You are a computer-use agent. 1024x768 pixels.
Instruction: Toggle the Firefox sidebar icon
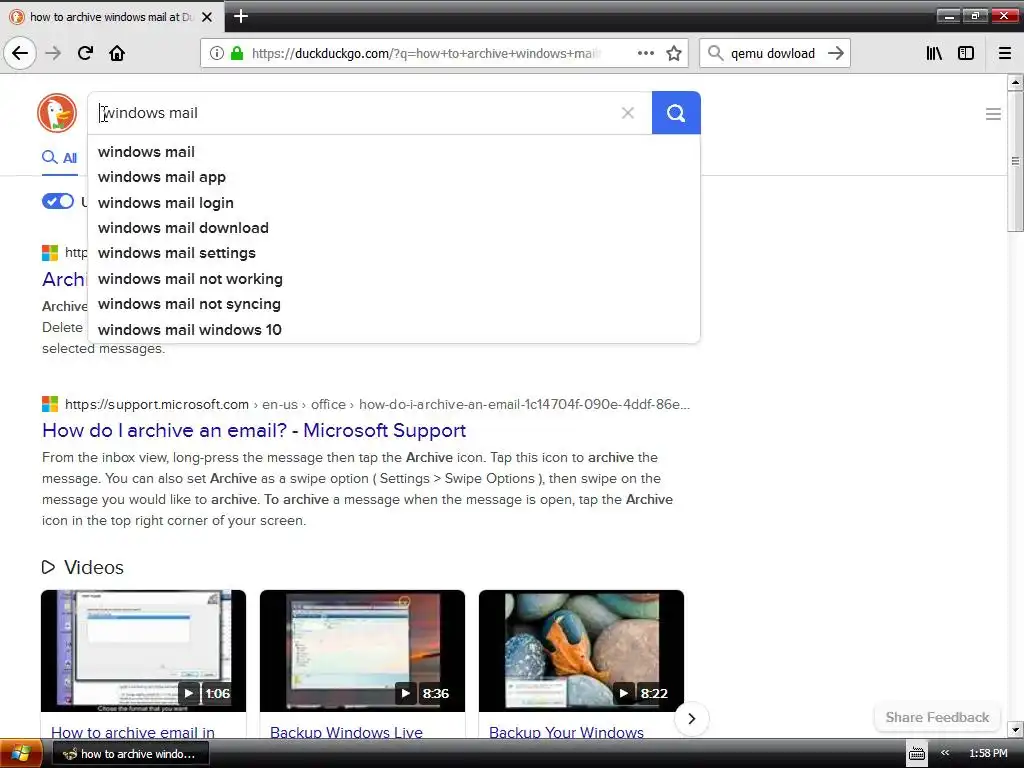[x=966, y=53]
